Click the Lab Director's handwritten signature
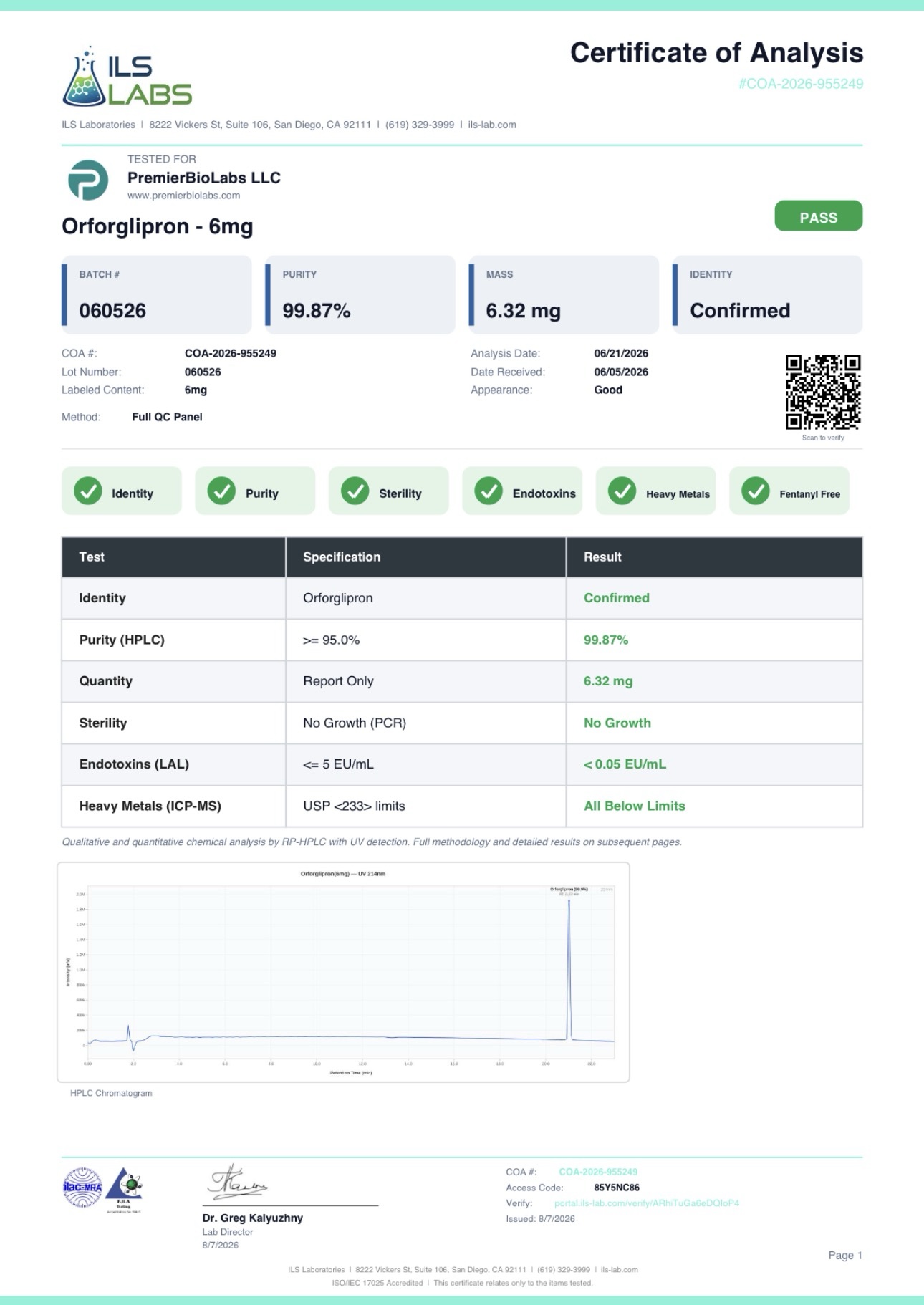Image resolution: width=924 pixels, height=1305 pixels. click(x=239, y=1183)
